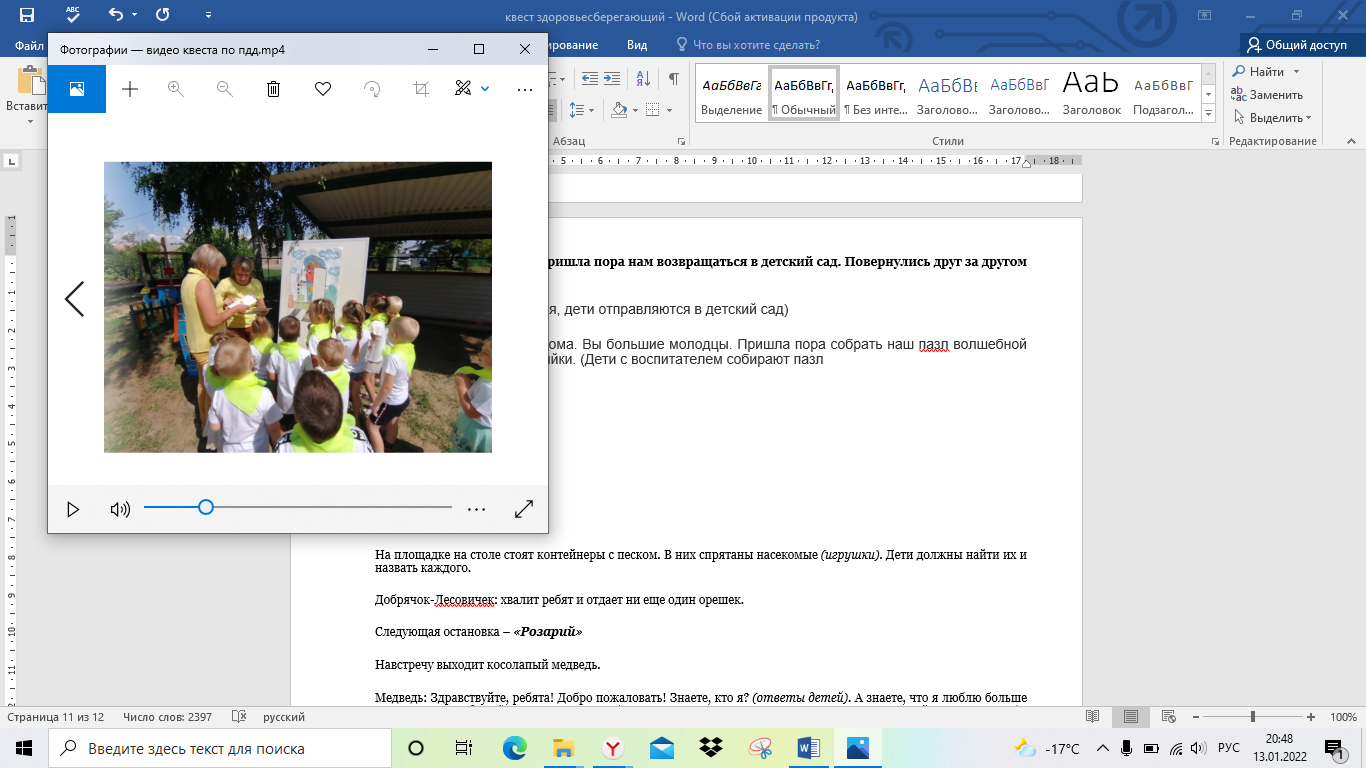Click the Заменить button
This screenshot has height=768, width=1366.
tap(1267, 95)
